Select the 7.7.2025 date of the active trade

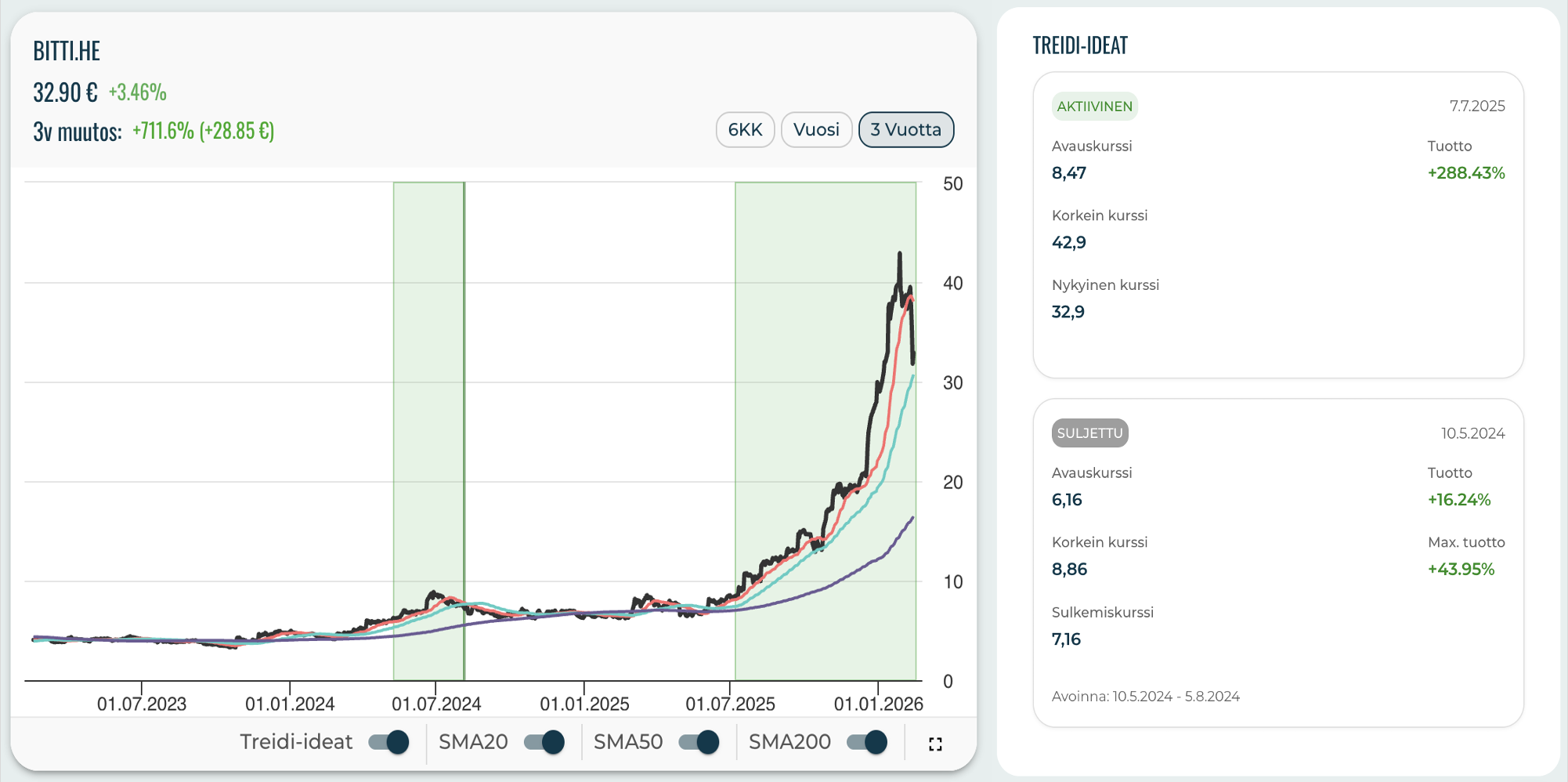(1476, 107)
